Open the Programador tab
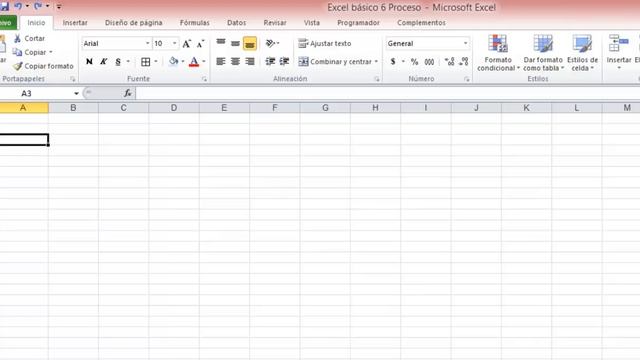The image size is (640, 360). coord(358,23)
